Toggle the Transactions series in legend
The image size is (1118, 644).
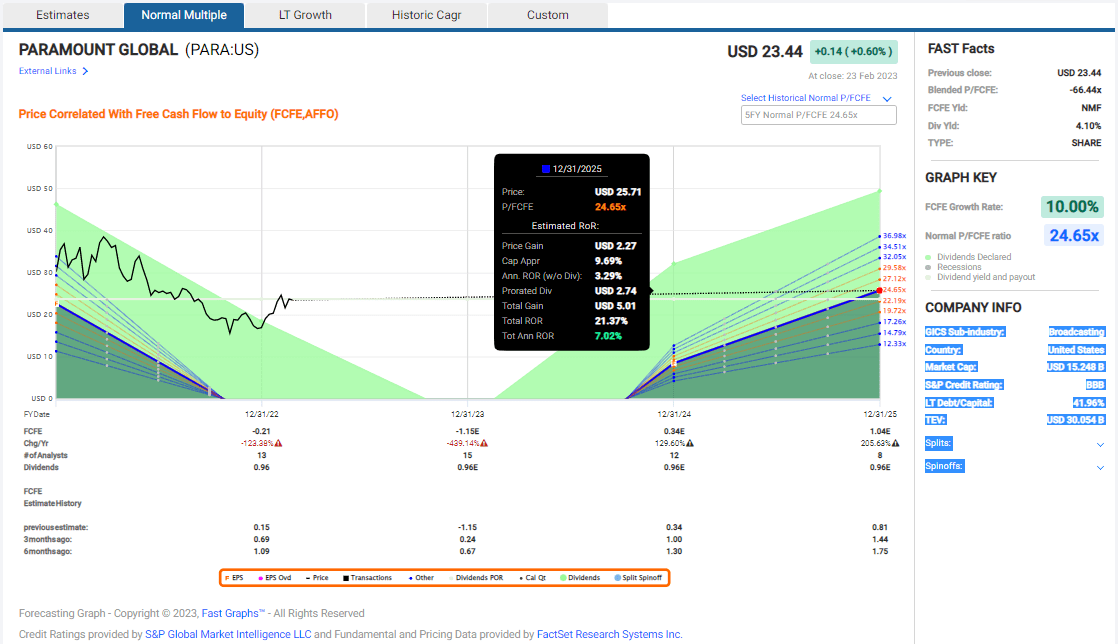[x=367, y=578]
